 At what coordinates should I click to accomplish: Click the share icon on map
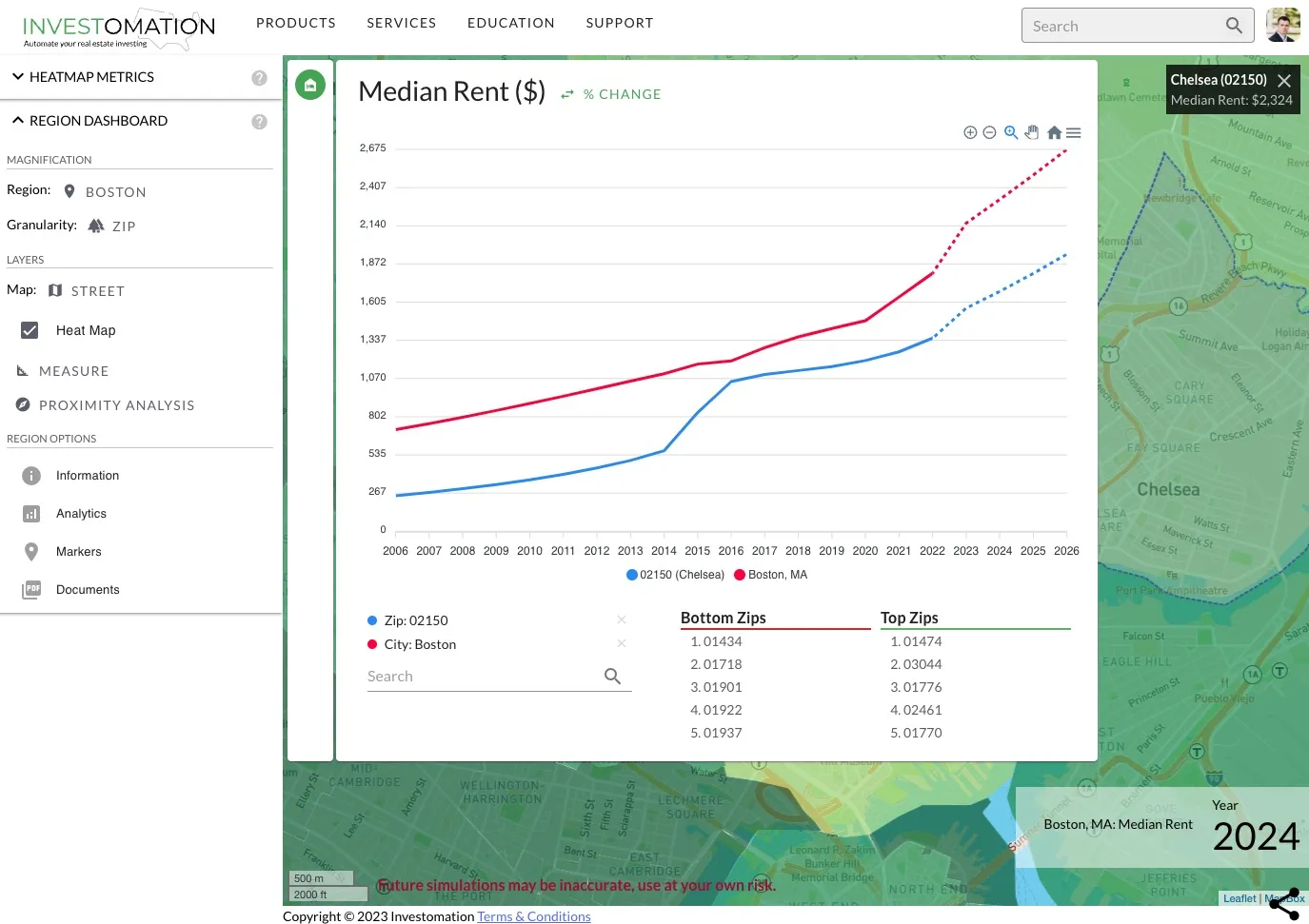click(x=1283, y=903)
